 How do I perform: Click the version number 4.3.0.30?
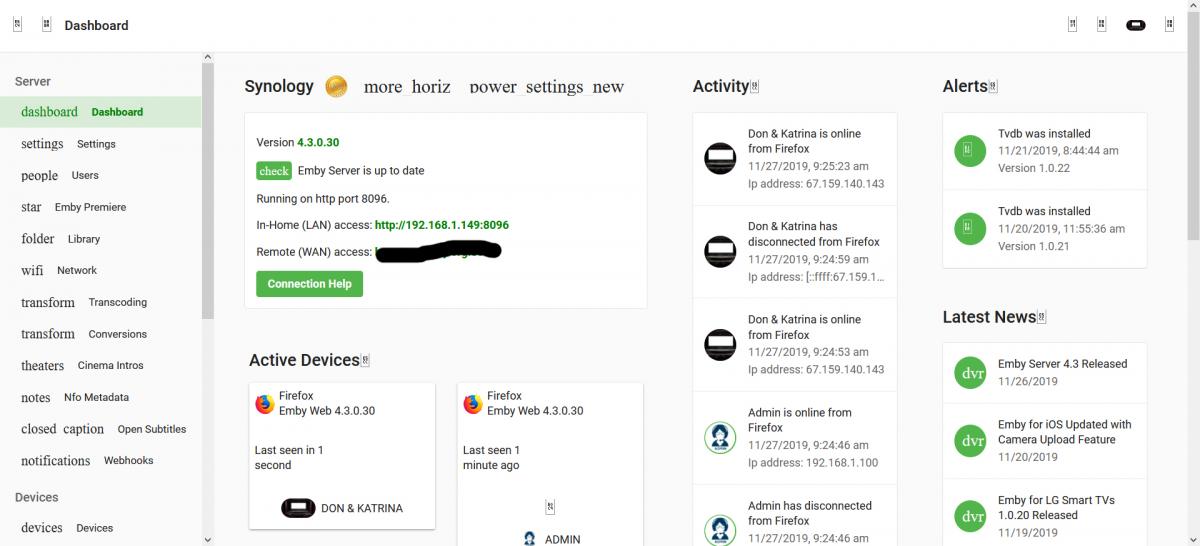point(318,143)
